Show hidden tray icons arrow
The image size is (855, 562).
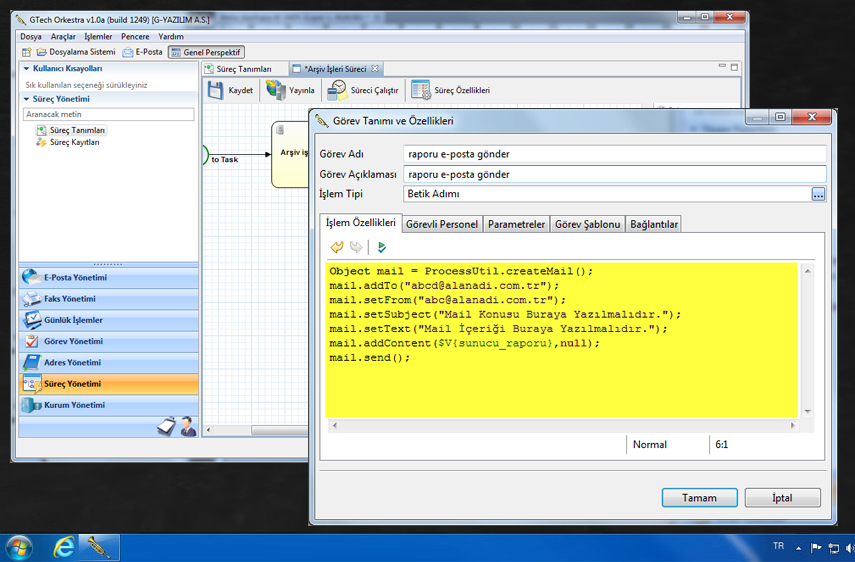click(x=799, y=548)
